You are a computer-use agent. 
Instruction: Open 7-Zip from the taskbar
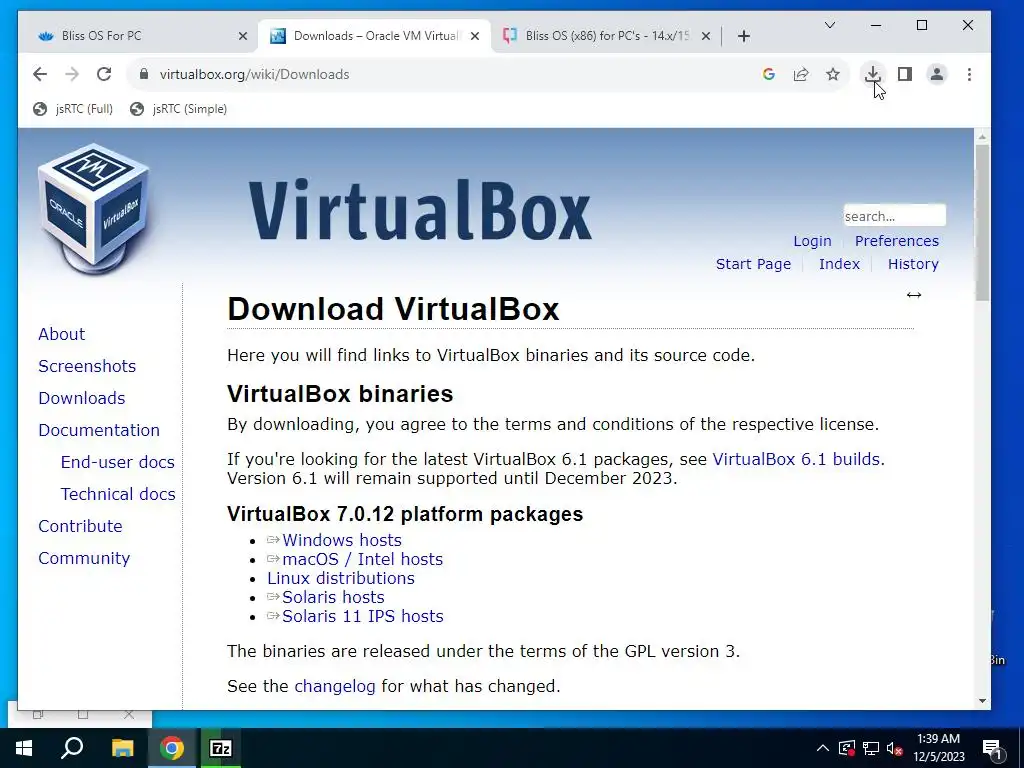pyautogui.click(x=221, y=748)
